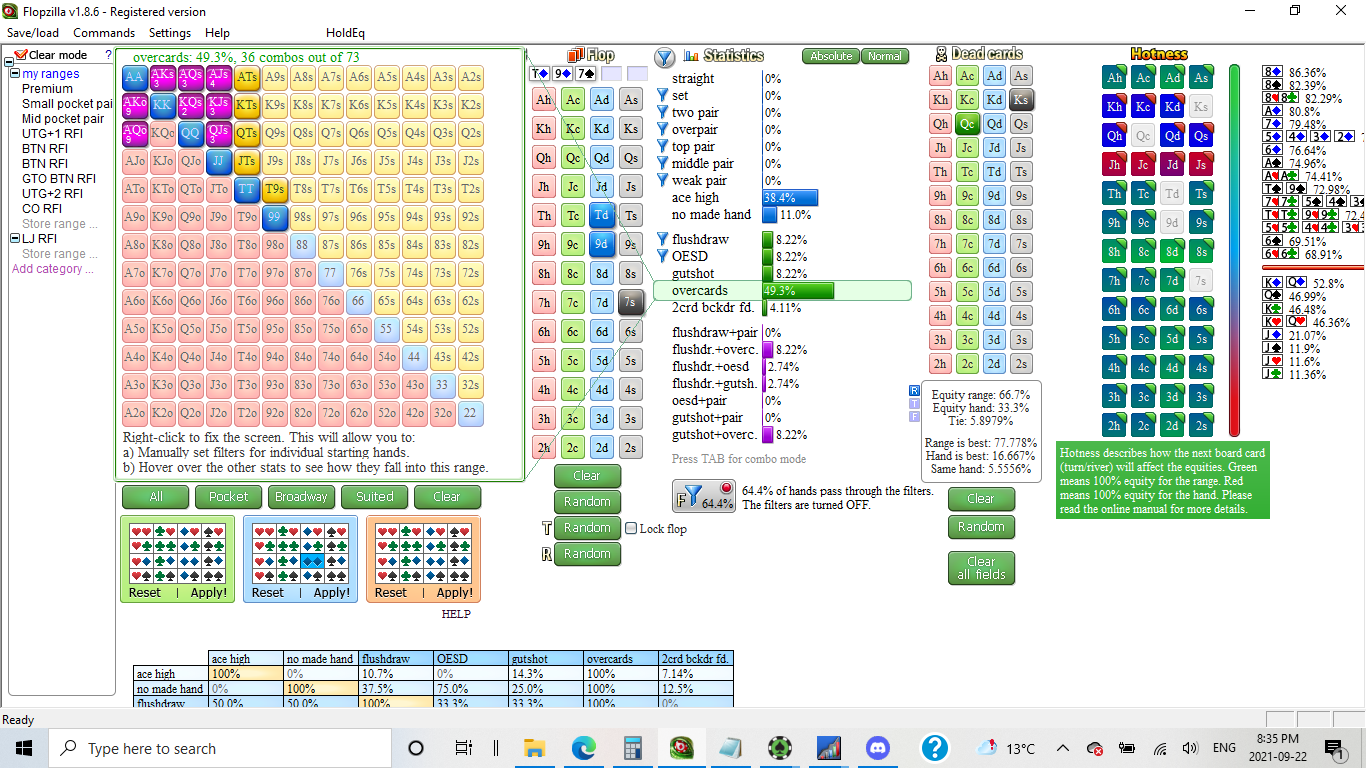Click the main Statistics filter funnel icon
1366x768 pixels.
(665, 57)
